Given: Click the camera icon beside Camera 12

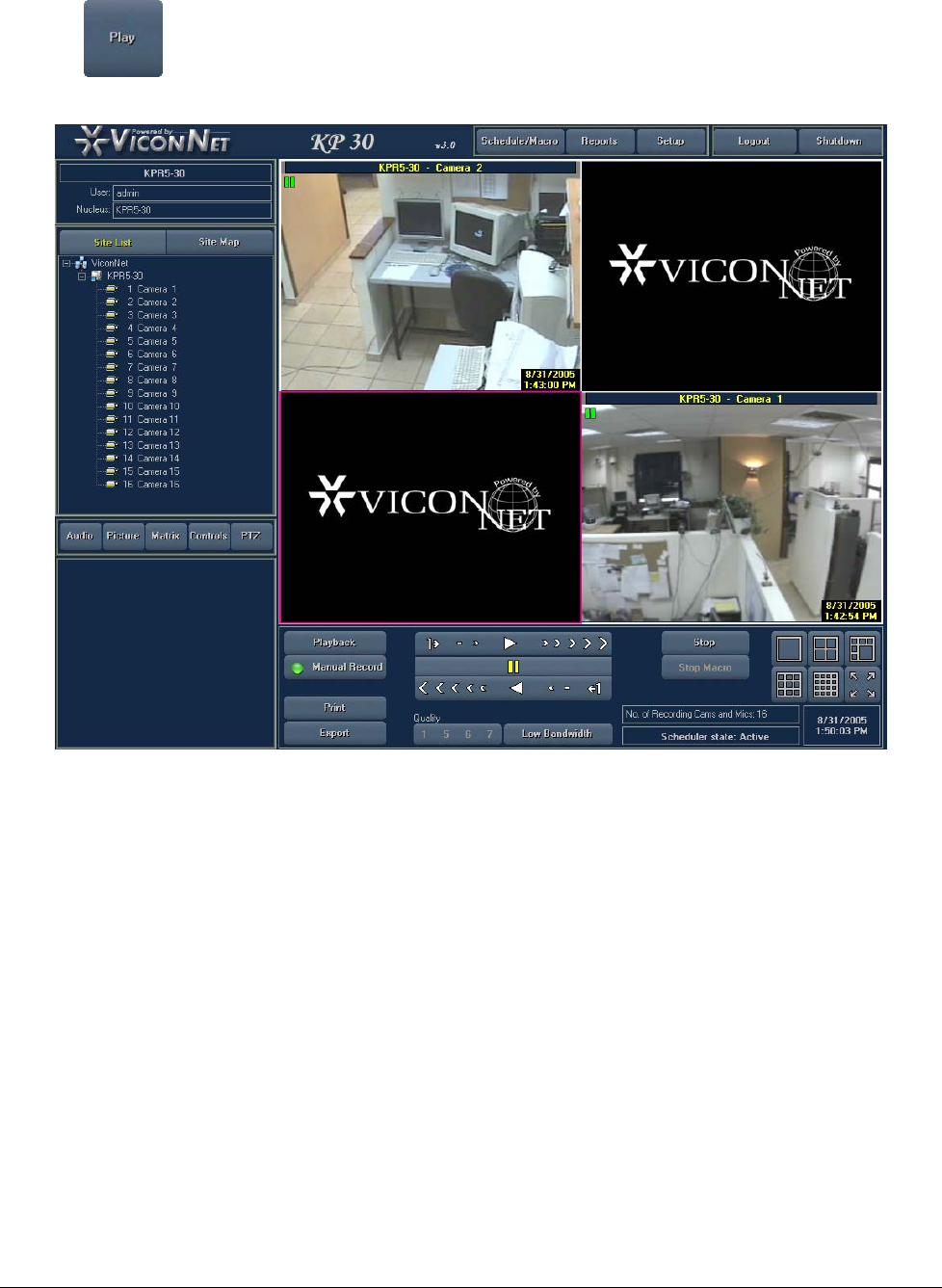Looking at the screenshot, I should 112,433.
